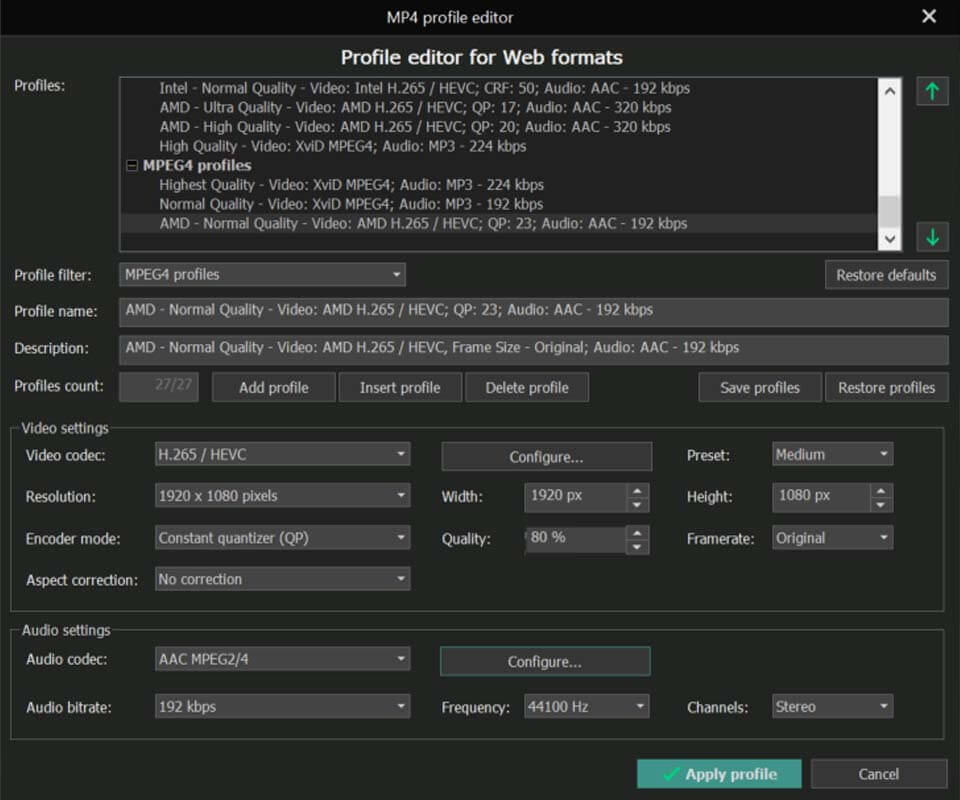Close the MP4 profile editor window
Image resolution: width=960 pixels, height=800 pixels.
(x=929, y=17)
